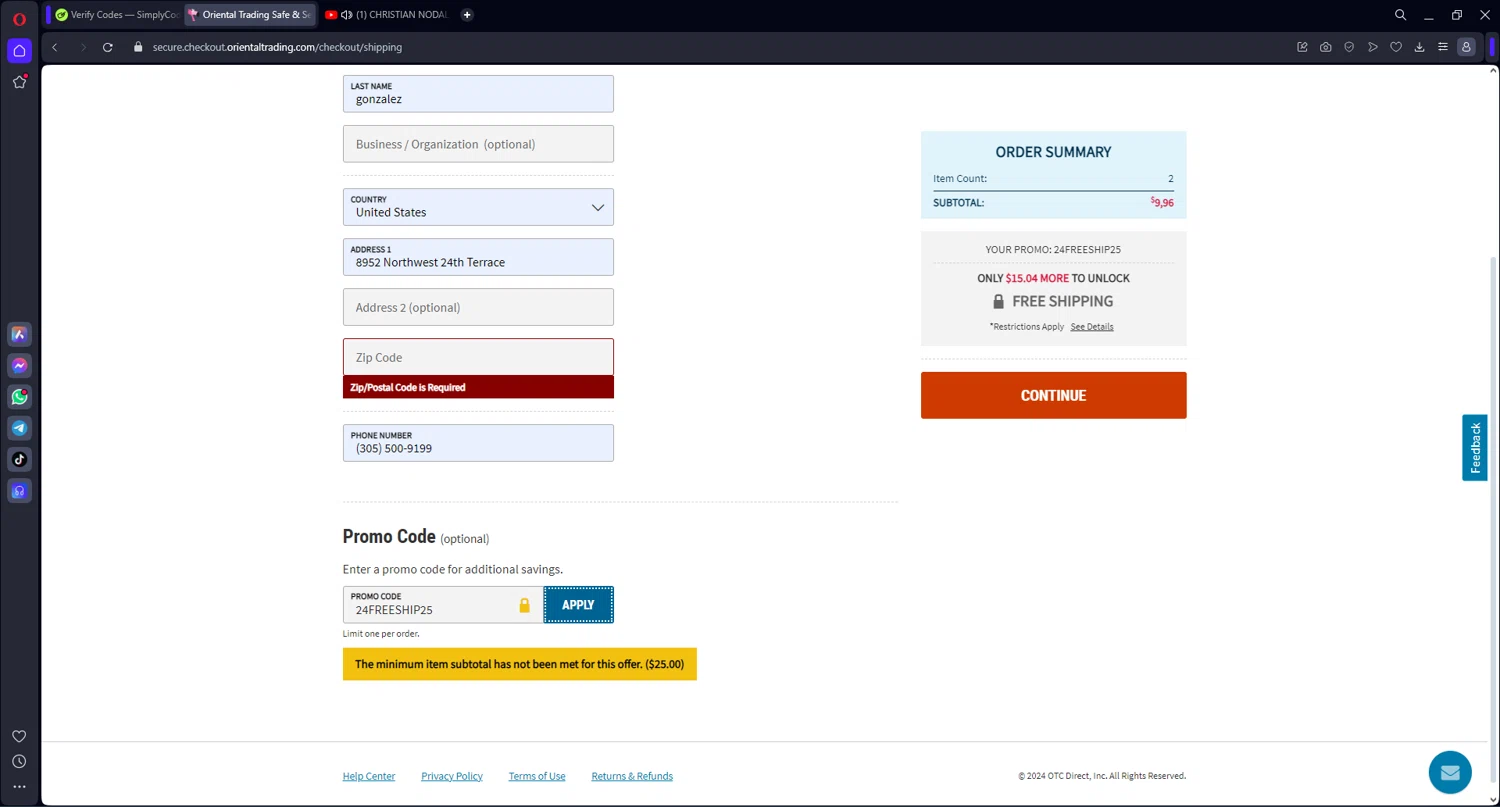Go back with the browser back arrow
The width and height of the screenshot is (1500, 807).
pyautogui.click(x=55, y=47)
